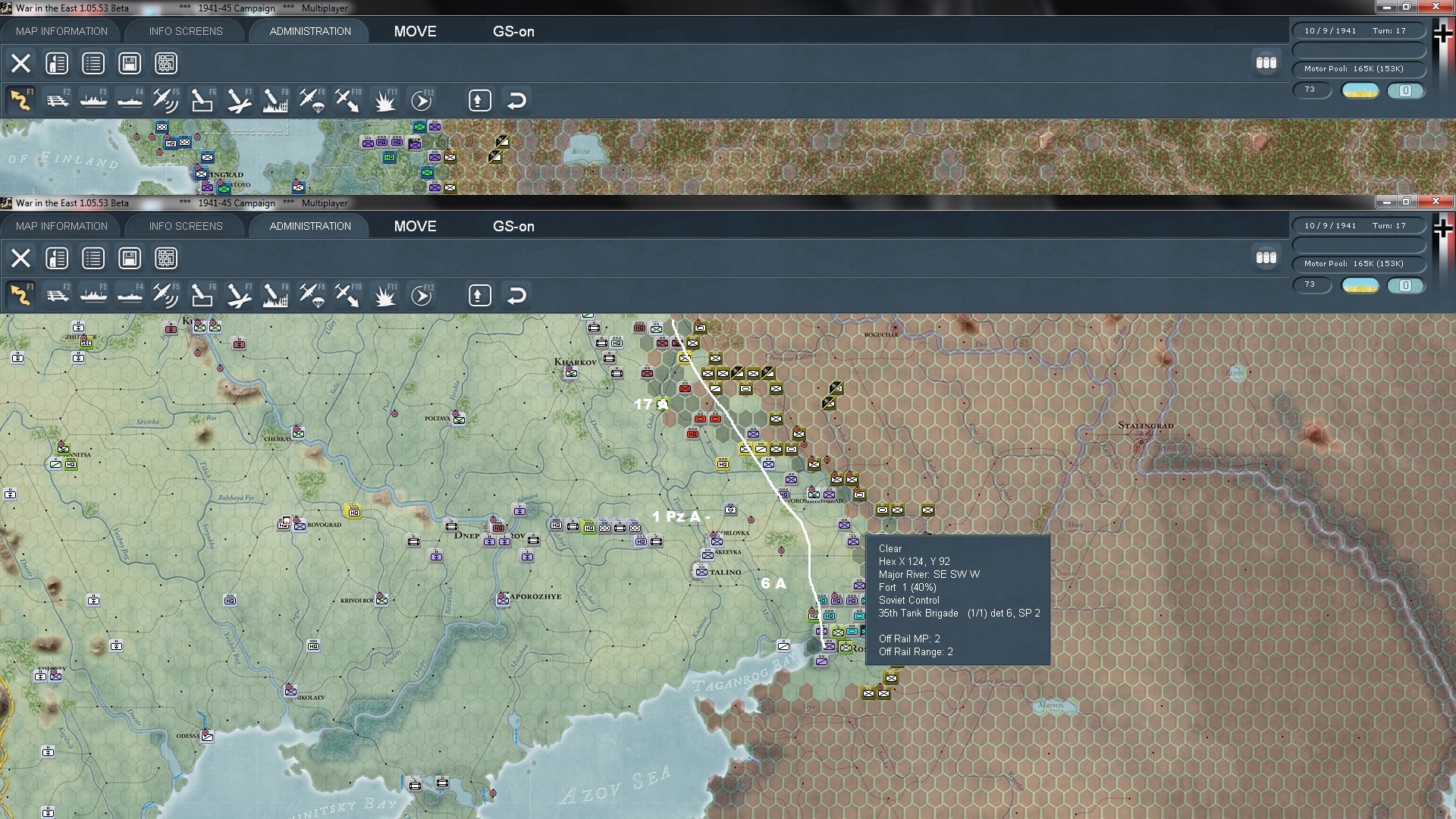The height and width of the screenshot is (819, 1456).
Task: Select F8 bomb city in lower window
Action: click(x=275, y=295)
